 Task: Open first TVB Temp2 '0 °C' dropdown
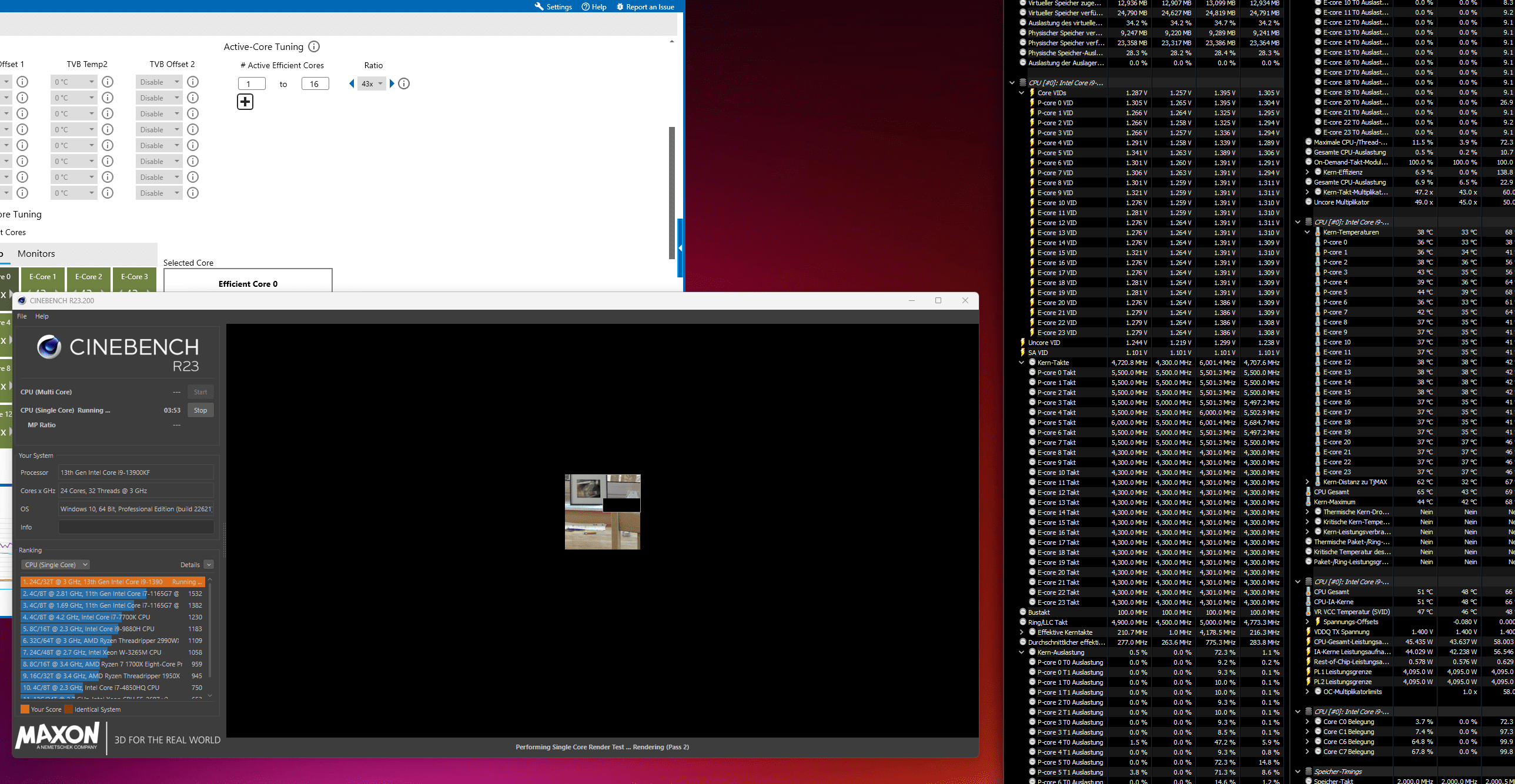click(74, 82)
